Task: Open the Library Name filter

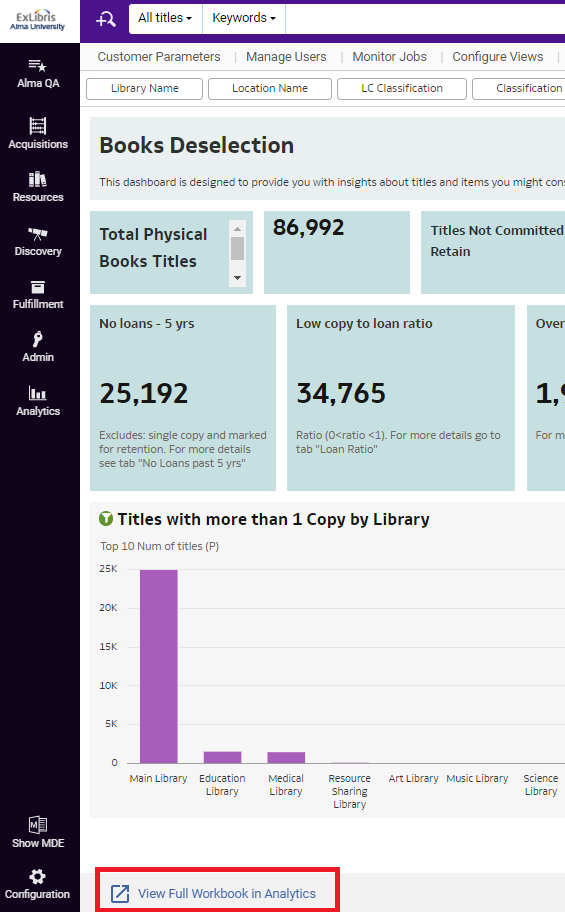Action: (x=144, y=88)
